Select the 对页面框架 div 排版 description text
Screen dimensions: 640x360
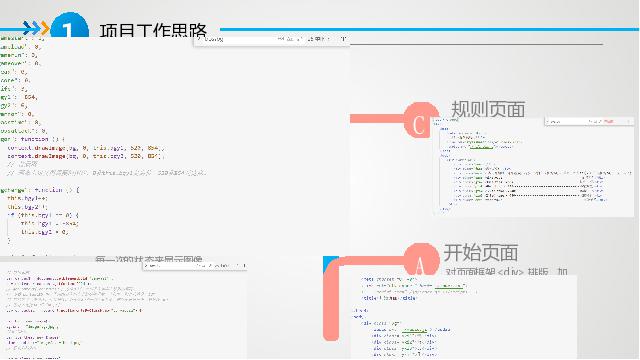click(x=506, y=272)
